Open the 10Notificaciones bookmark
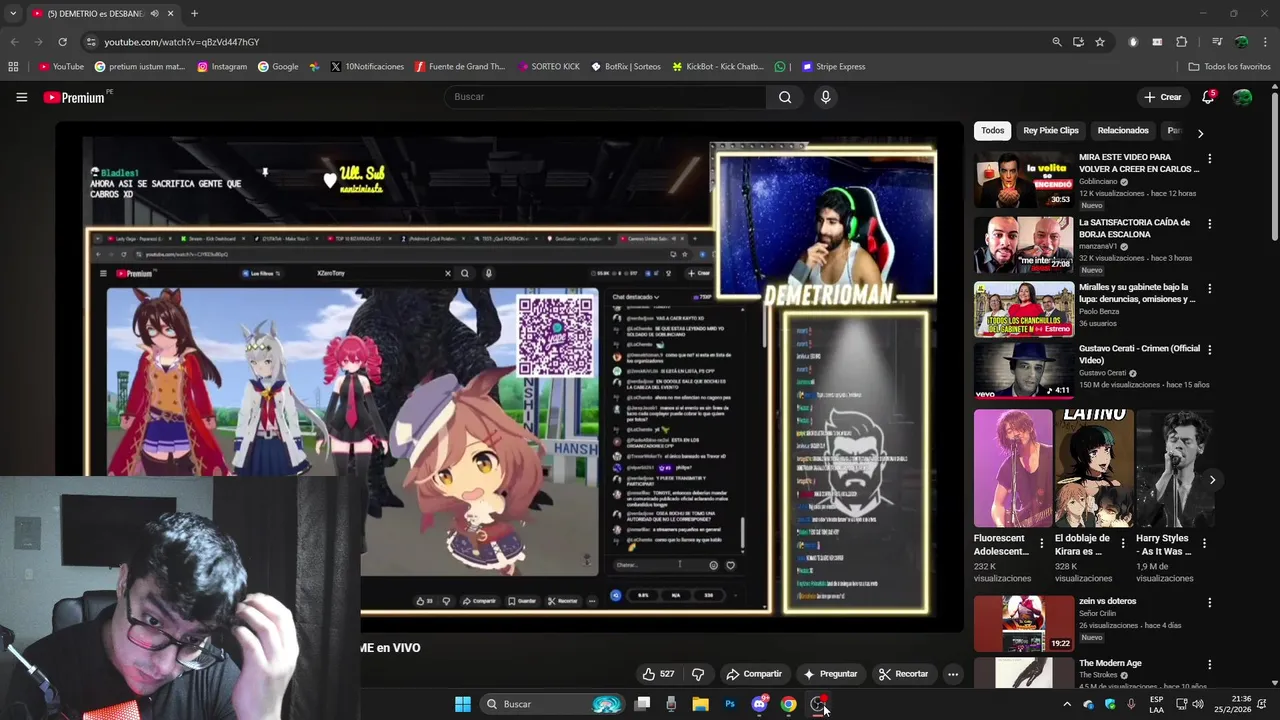1280x720 pixels. pos(367,67)
